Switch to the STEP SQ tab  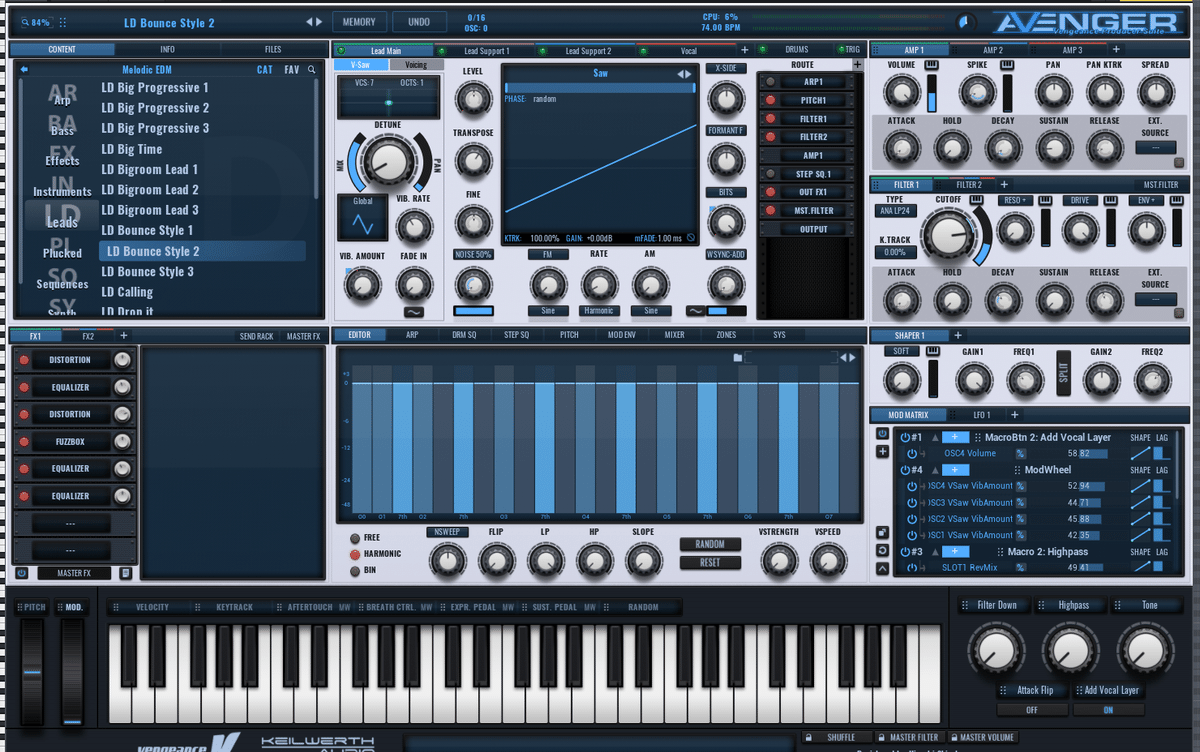tap(516, 336)
